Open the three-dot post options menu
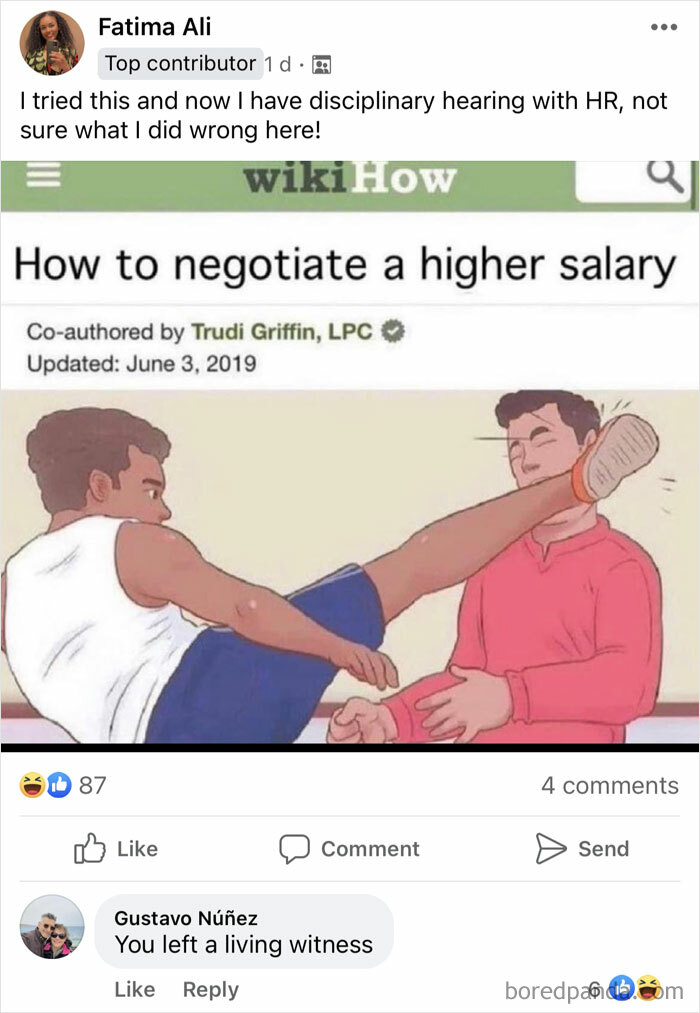The width and height of the screenshot is (700, 1013). pyautogui.click(x=664, y=27)
